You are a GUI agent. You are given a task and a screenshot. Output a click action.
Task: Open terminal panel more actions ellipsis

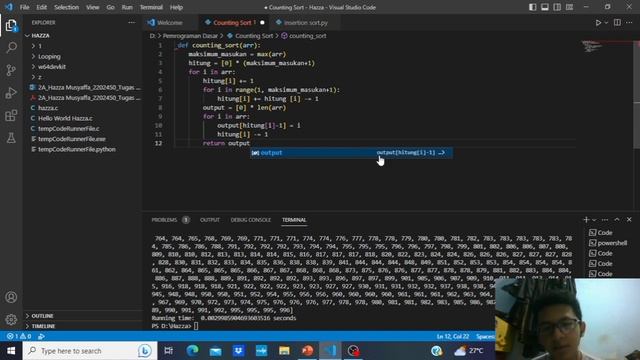click(605, 220)
